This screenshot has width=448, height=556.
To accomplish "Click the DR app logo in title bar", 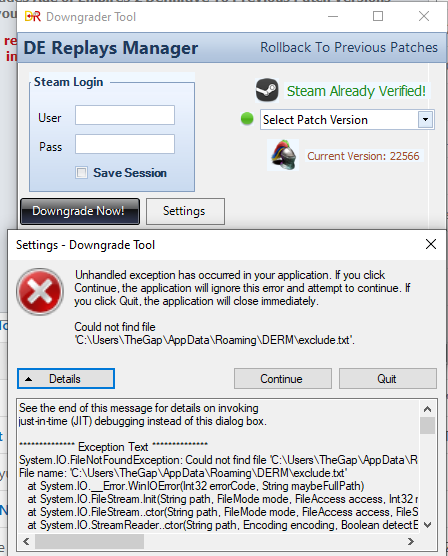I will (33, 16).
